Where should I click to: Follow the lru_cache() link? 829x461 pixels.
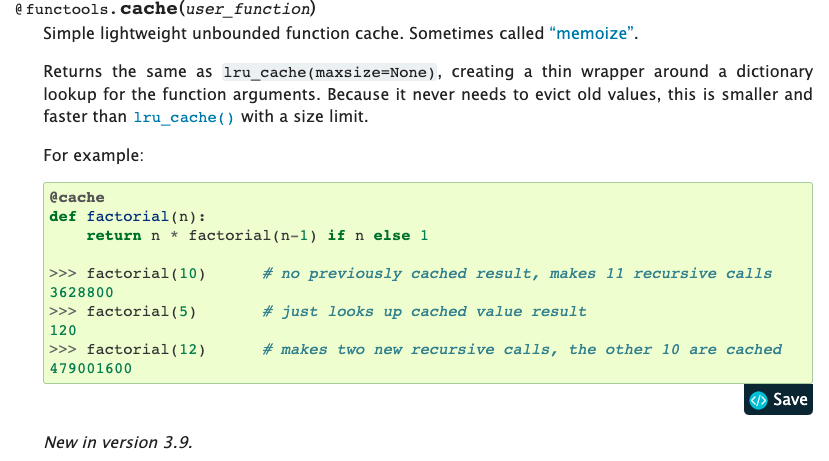click(x=184, y=117)
